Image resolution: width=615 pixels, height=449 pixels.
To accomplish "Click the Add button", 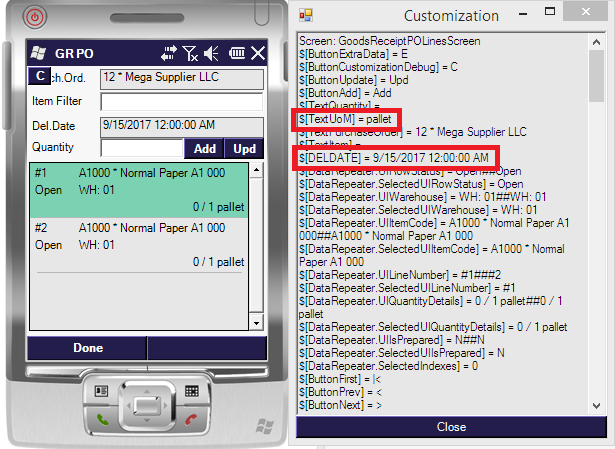I will (204, 149).
